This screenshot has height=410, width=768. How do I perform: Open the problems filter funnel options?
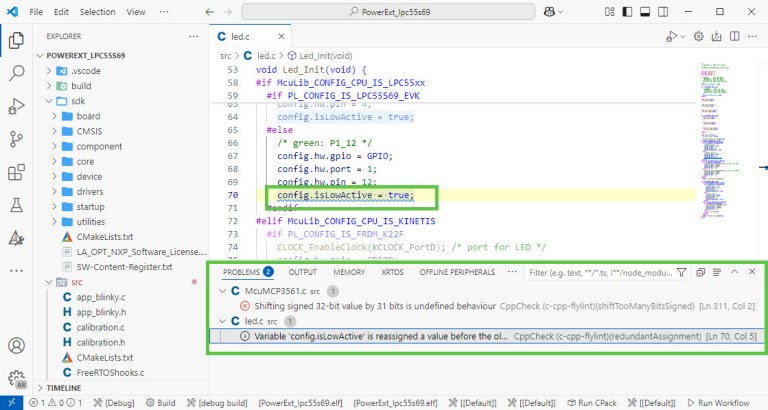click(x=681, y=272)
